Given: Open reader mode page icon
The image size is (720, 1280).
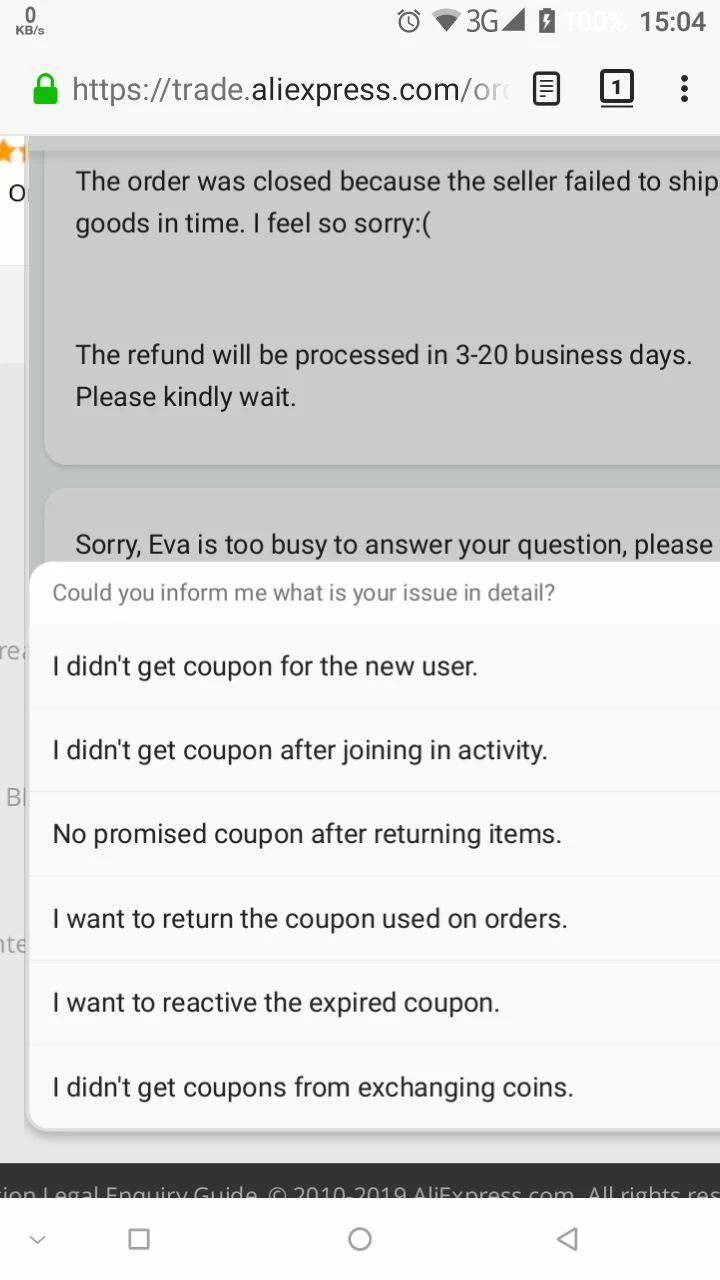Looking at the screenshot, I should (546, 89).
